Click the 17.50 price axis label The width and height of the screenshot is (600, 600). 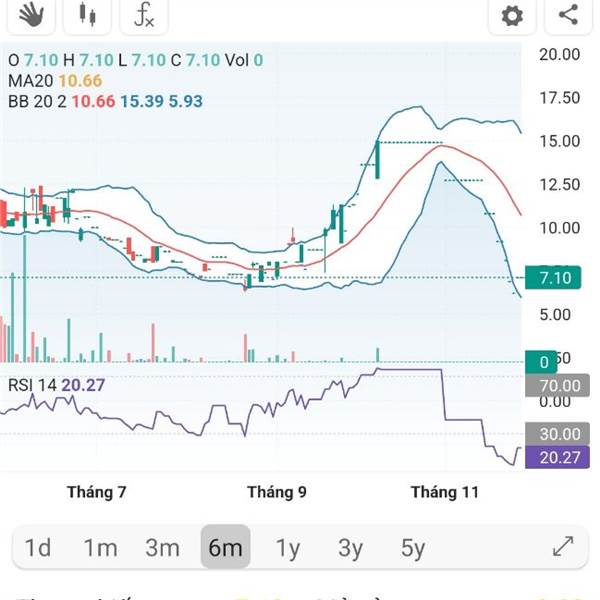point(559,98)
